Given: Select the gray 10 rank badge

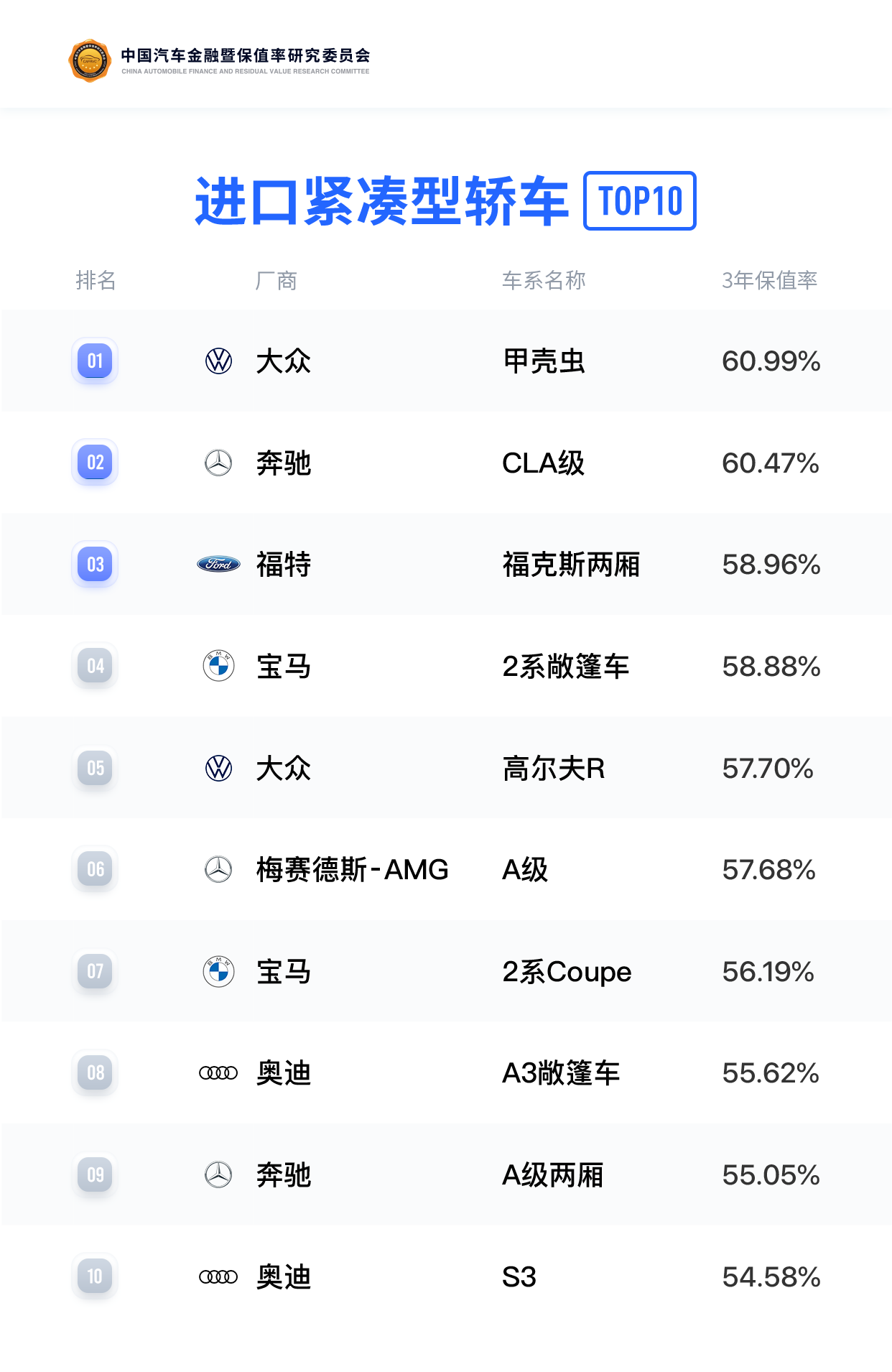Looking at the screenshot, I should coord(95,1276).
